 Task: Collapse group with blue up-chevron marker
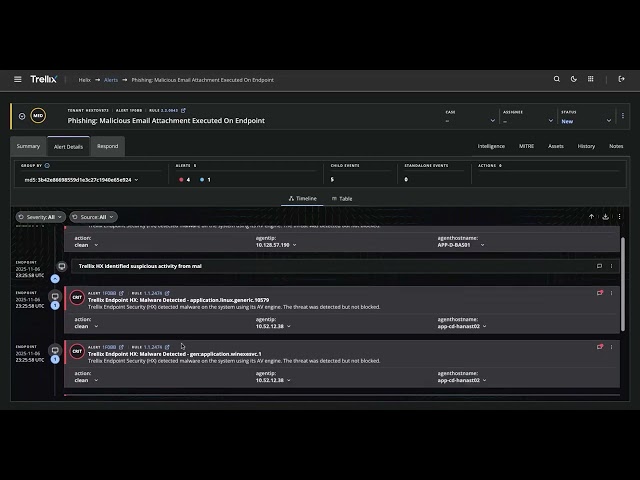click(55, 279)
